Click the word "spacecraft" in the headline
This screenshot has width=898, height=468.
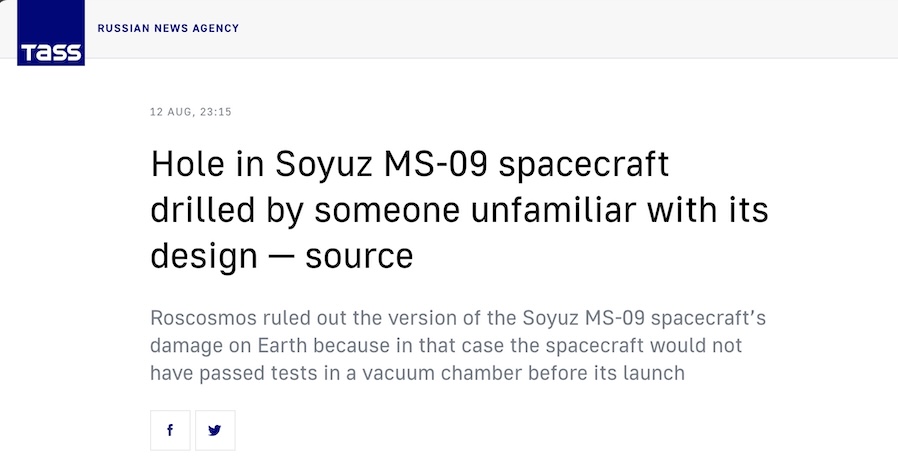(x=584, y=166)
